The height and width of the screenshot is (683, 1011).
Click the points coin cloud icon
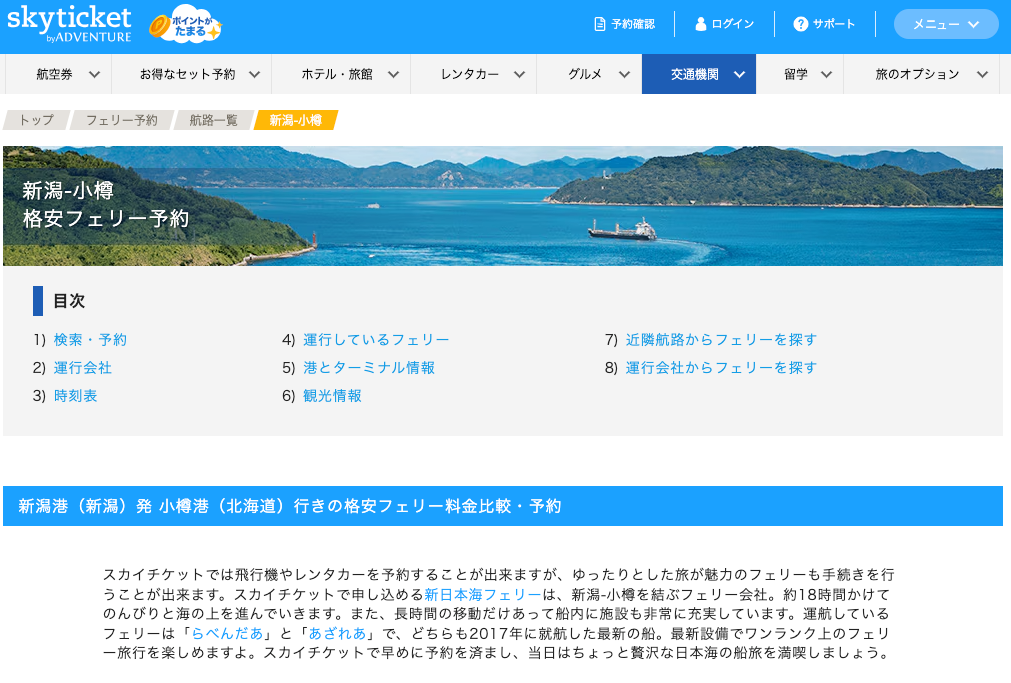[x=185, y=26]
